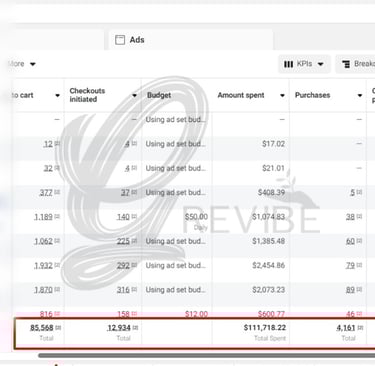This screenshot has width=375, height=366.
Task: Click the 12 add-to-cart value
Action: click(x=48, y=144)
